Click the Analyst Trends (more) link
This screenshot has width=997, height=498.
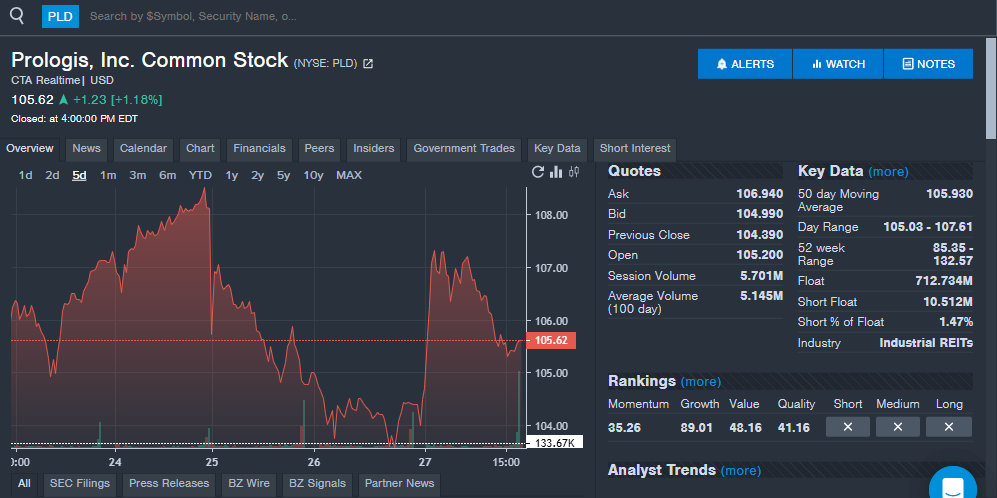741,471
